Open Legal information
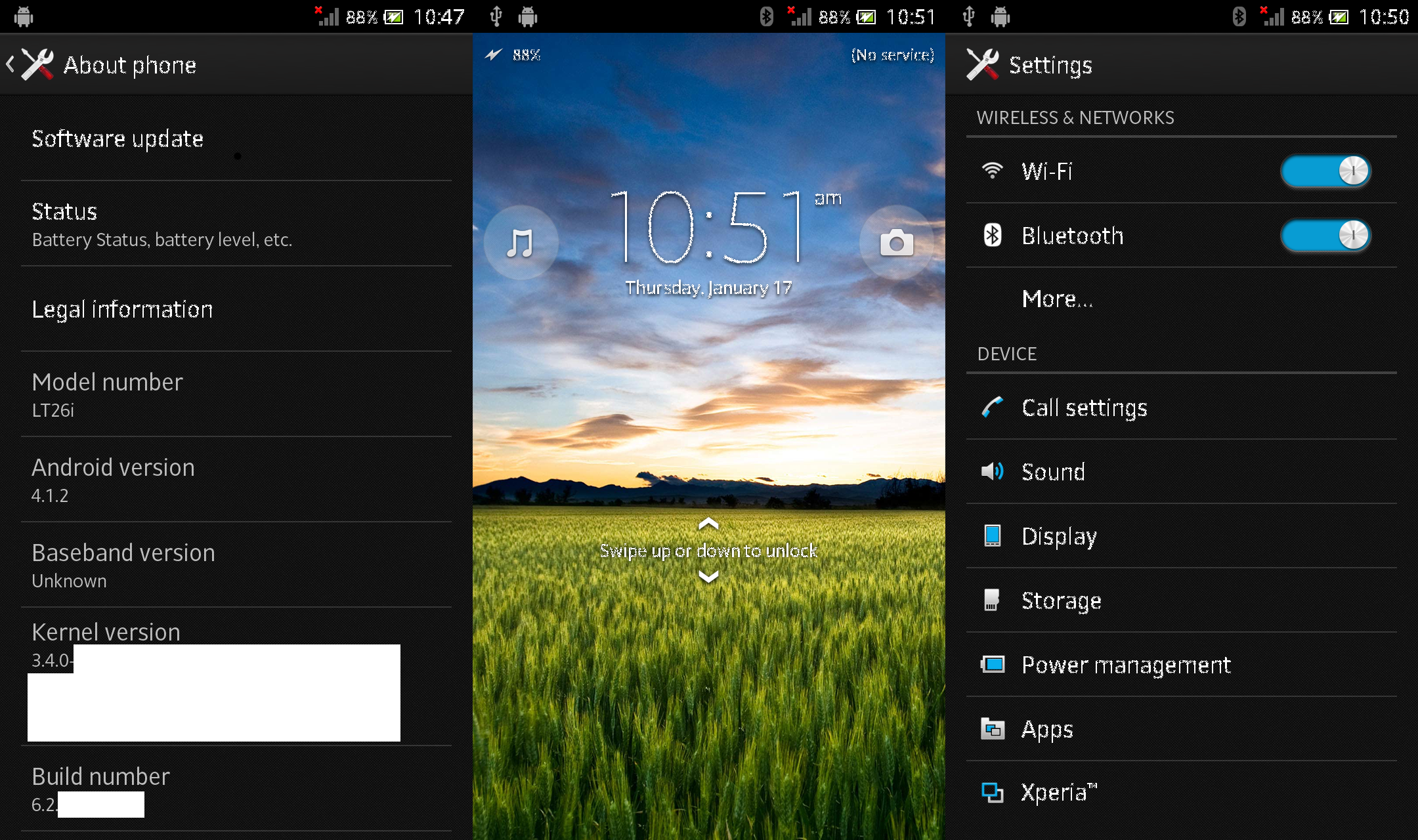 point(236,309)
